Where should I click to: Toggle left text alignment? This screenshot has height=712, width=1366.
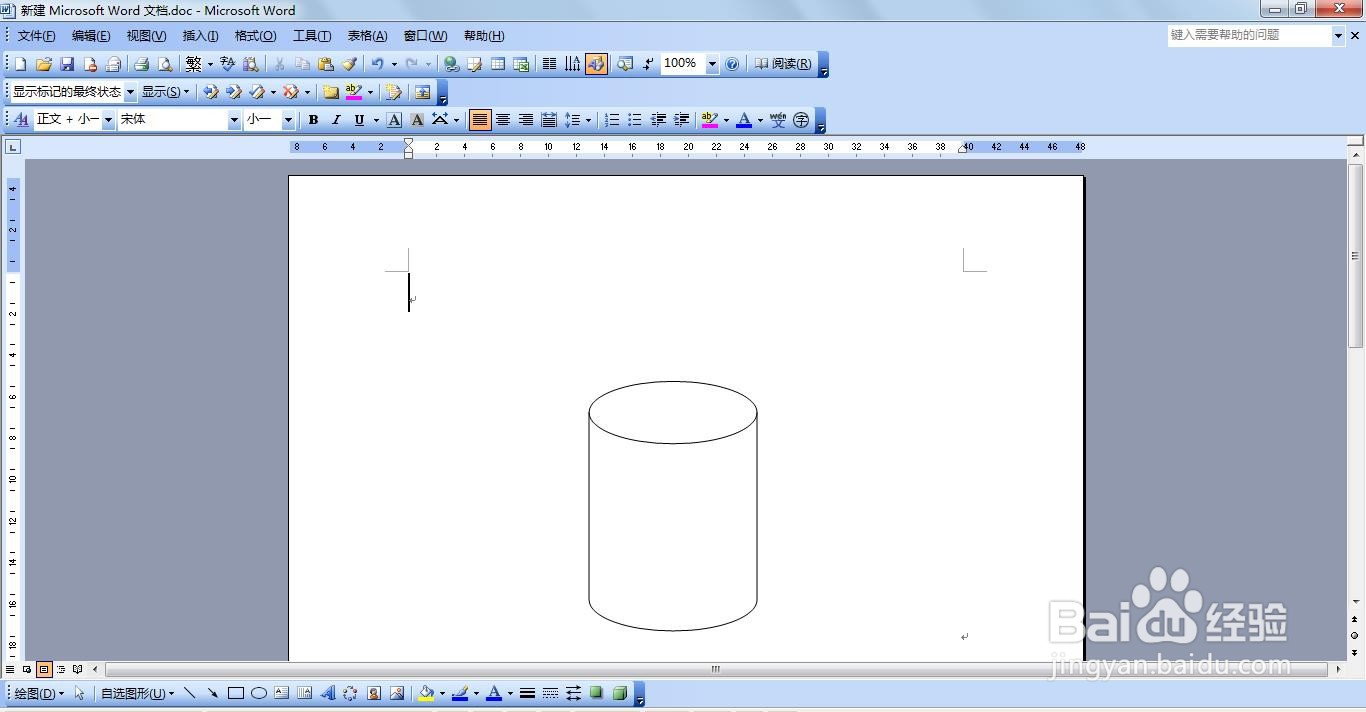(480, 120)
